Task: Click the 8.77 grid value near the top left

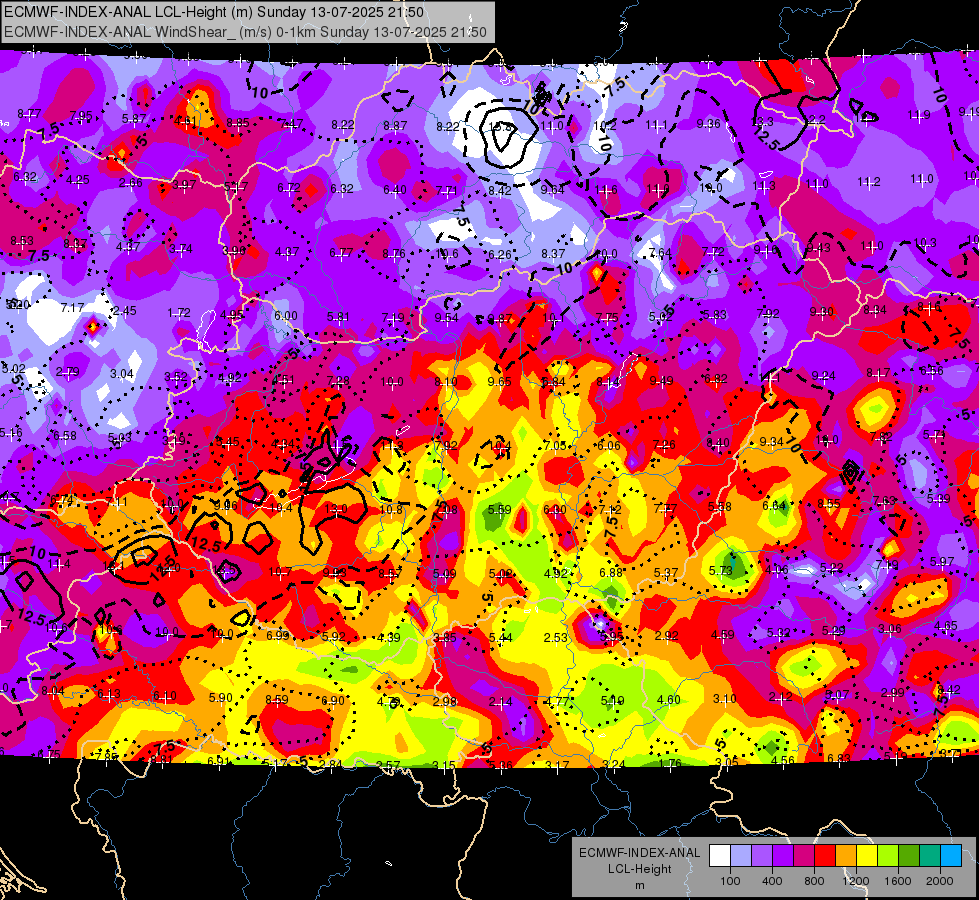Action: click(29, 114)
